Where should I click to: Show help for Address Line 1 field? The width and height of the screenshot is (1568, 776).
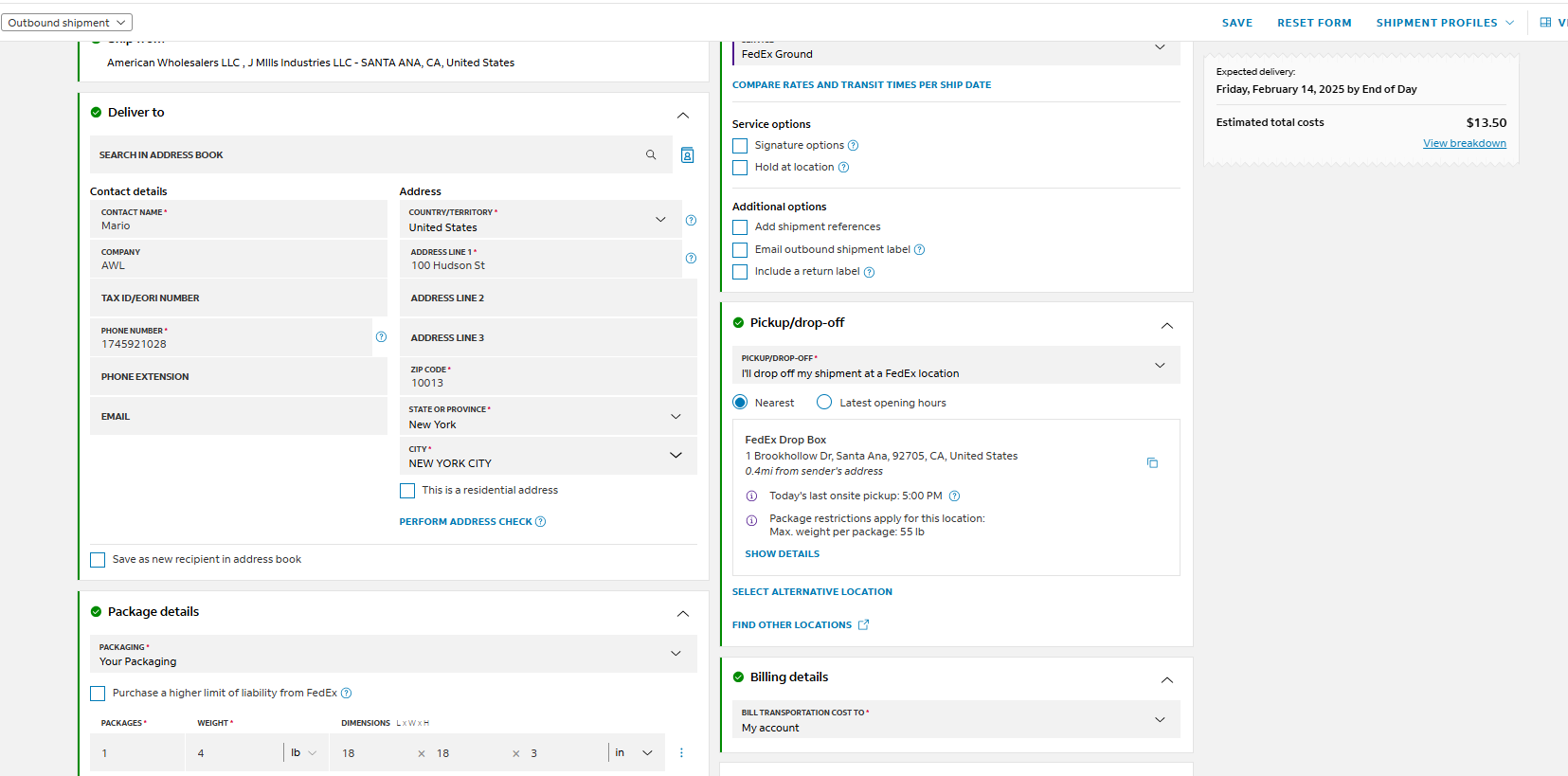point(691,258)
